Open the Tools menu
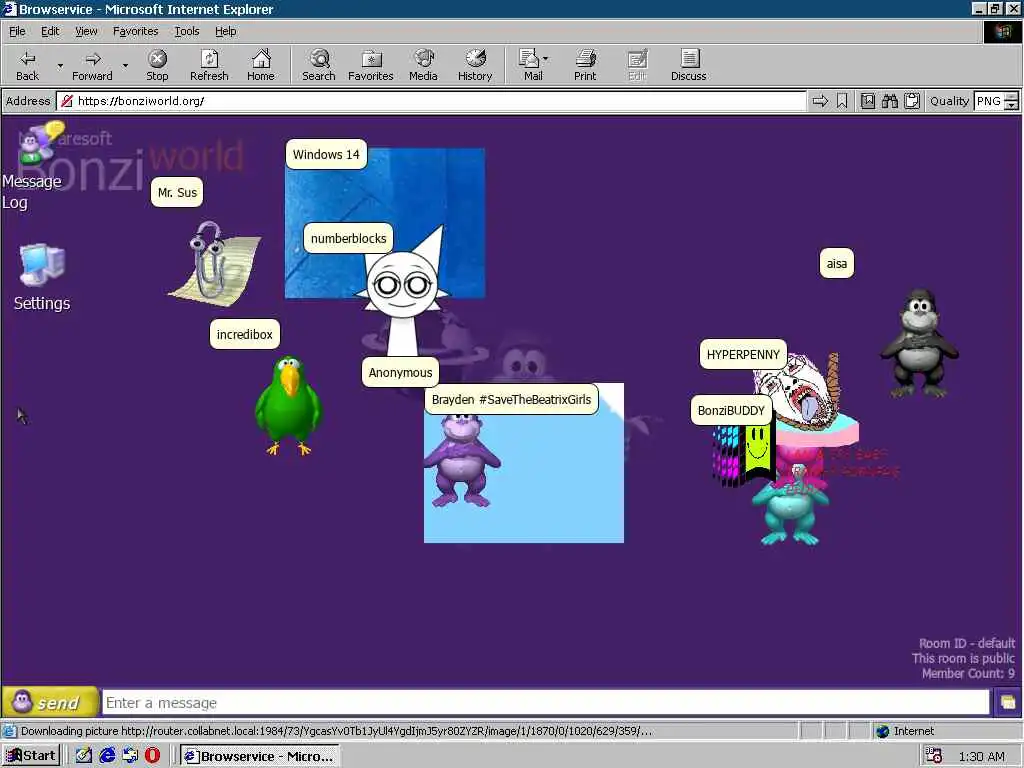 click(x=186, y=31)
